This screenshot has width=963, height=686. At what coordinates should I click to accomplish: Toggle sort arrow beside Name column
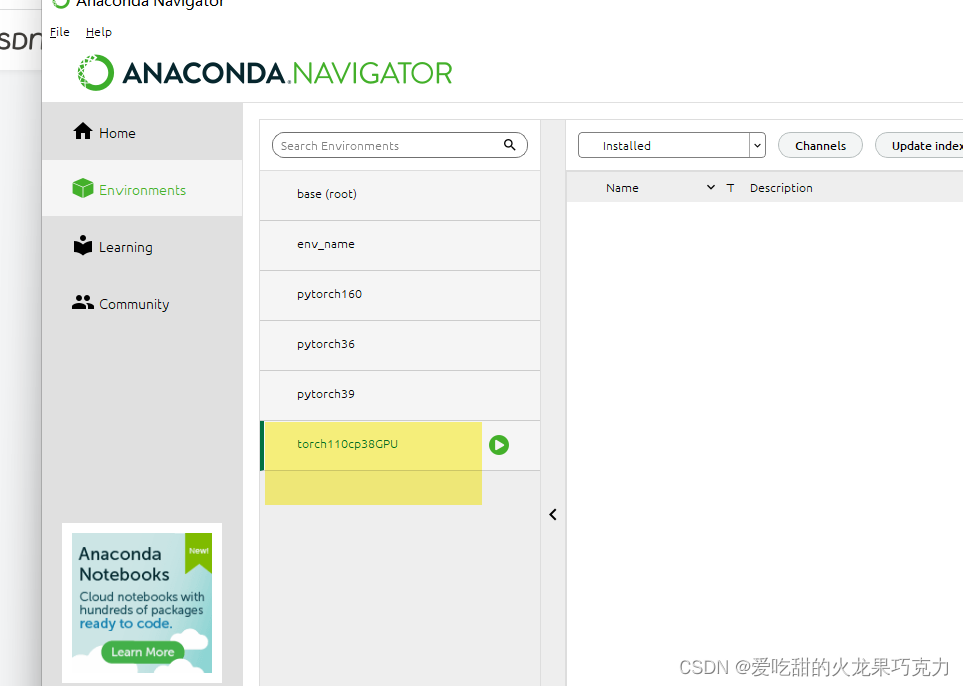711,187
